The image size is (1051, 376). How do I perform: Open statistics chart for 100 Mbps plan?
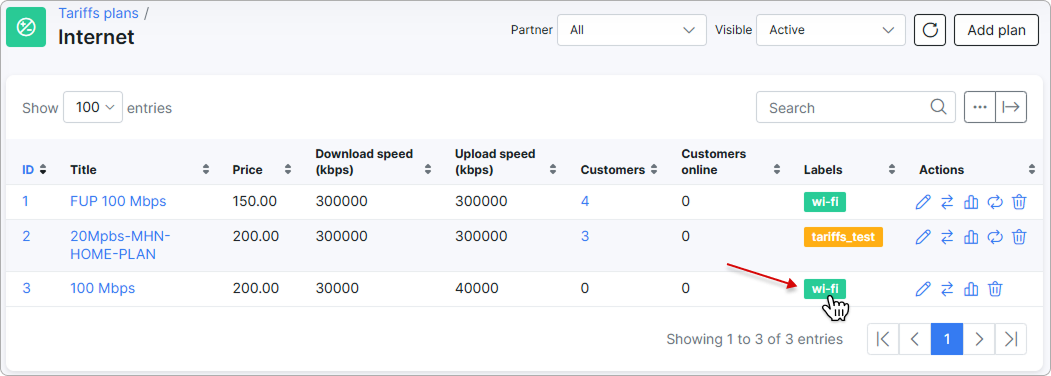[x=971, y=289]
